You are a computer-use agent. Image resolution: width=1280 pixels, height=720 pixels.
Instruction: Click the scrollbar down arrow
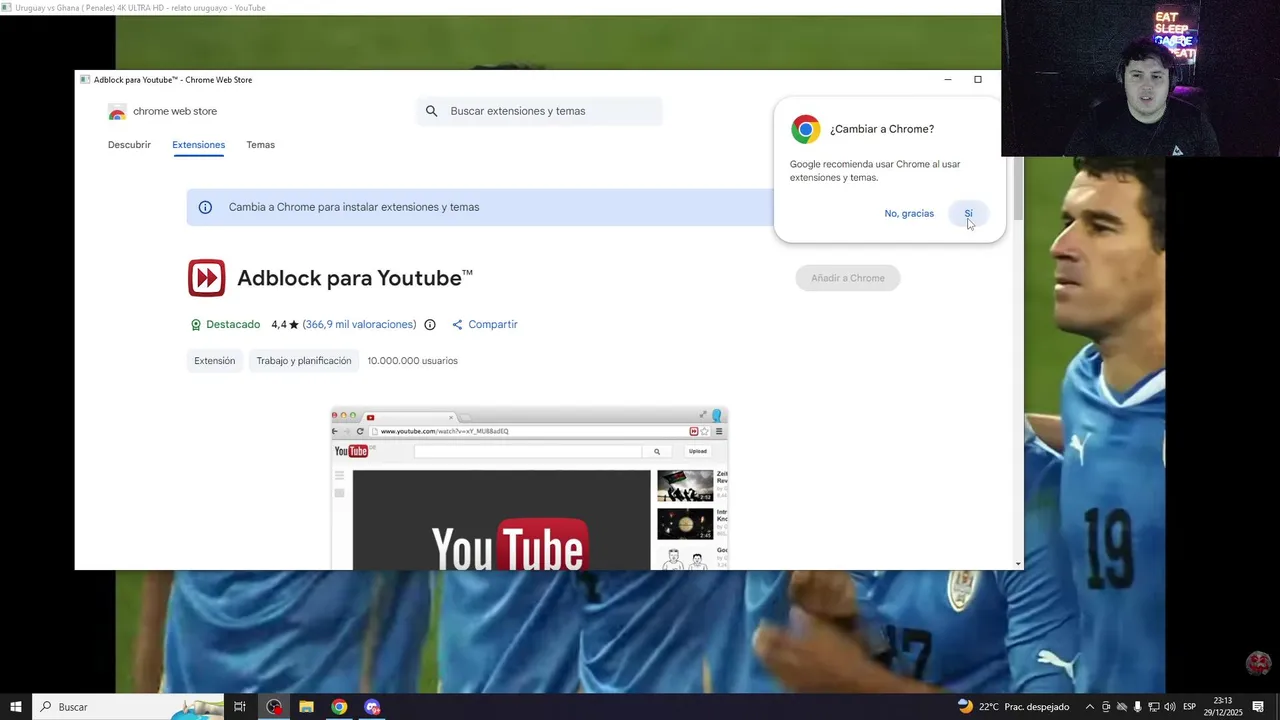[x=1018, y=564]
